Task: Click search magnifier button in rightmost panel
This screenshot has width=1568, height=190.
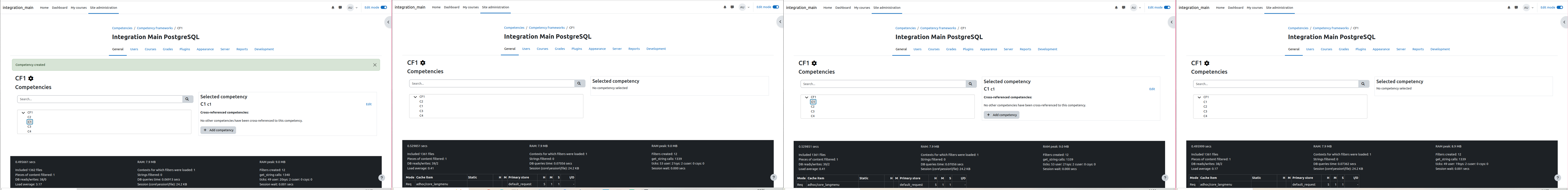Action: (1363, 84)
